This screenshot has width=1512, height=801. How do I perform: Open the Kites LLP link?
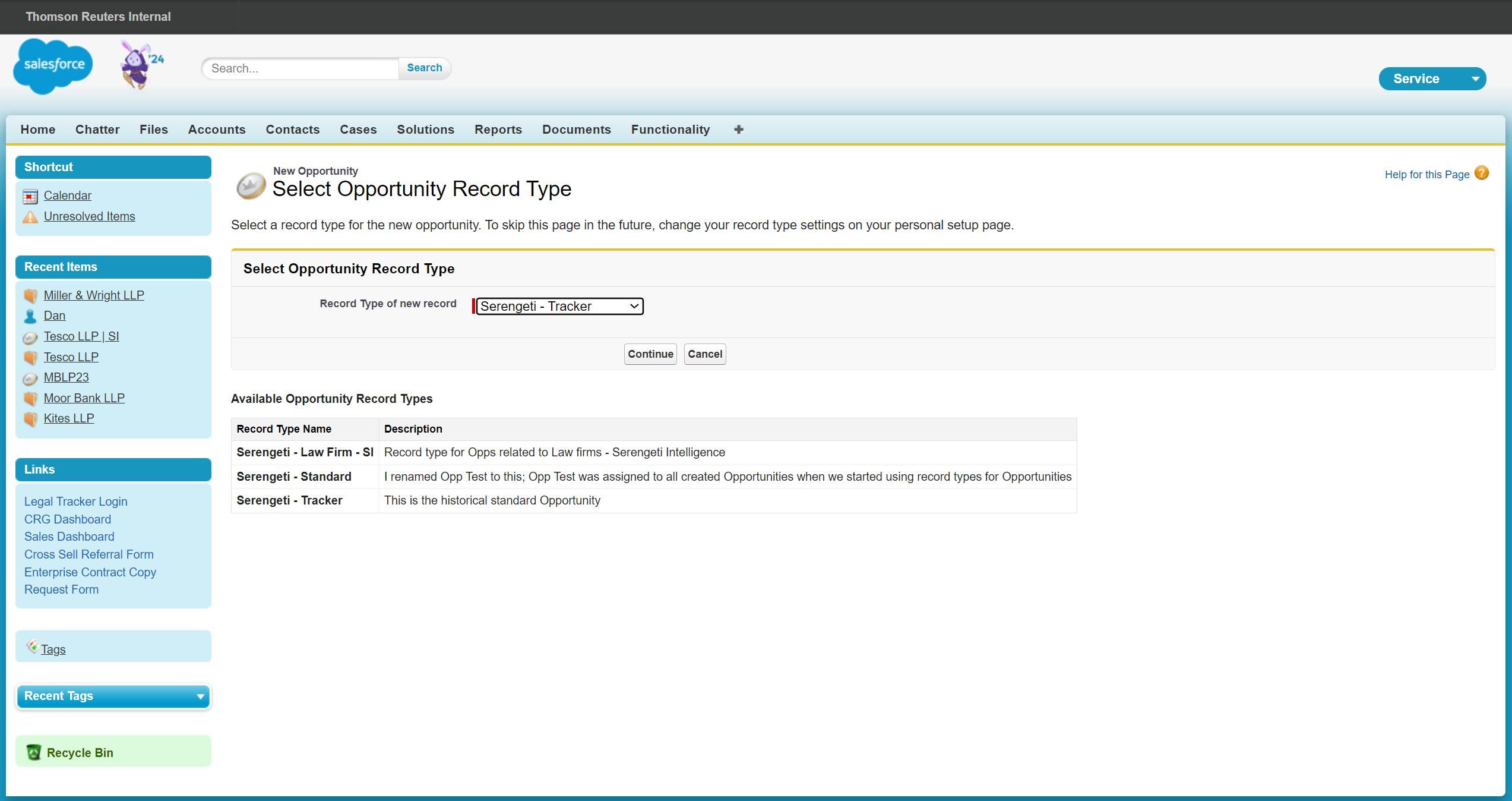(x=69, y=418)
